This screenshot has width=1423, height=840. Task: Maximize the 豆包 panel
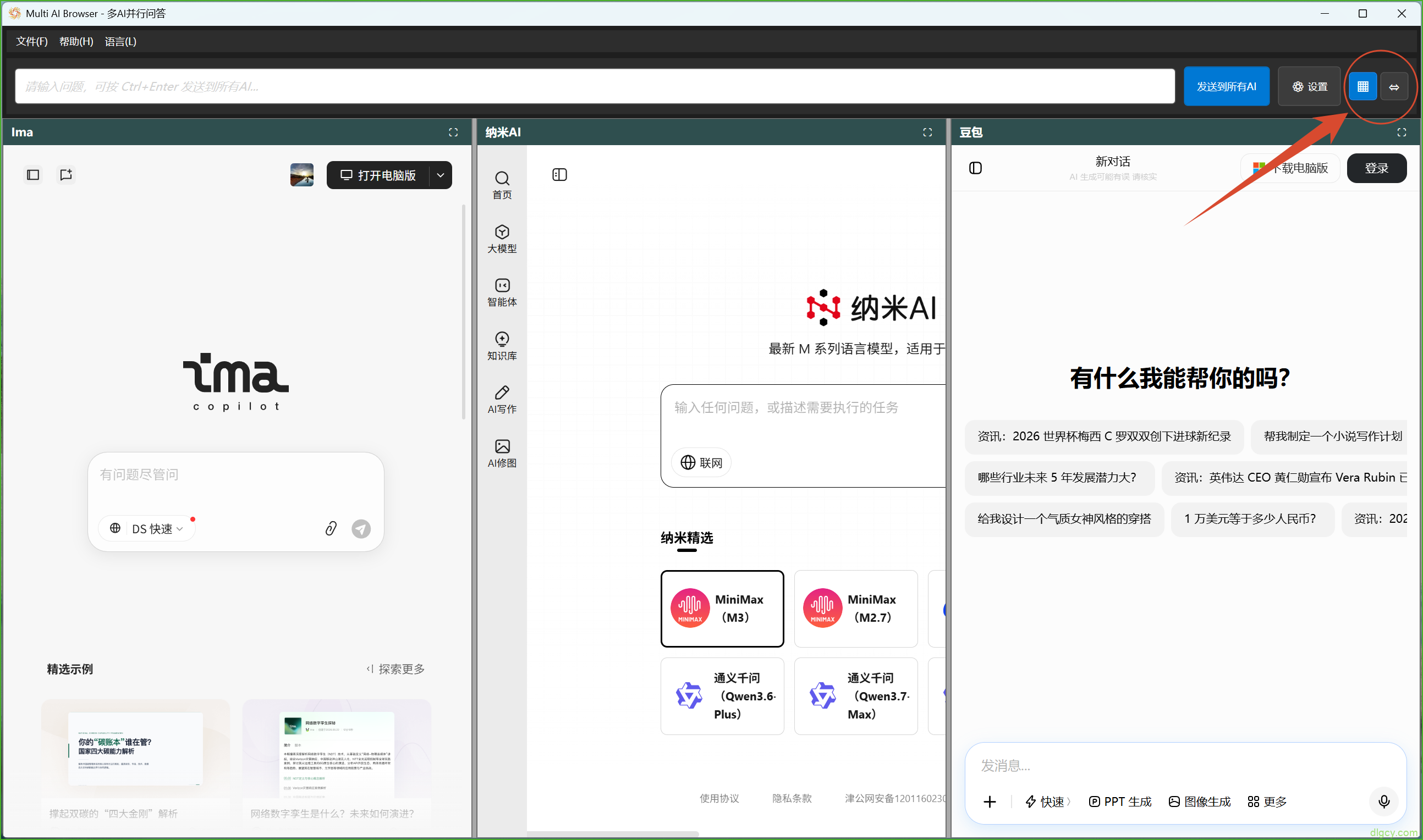[1402, 132]
